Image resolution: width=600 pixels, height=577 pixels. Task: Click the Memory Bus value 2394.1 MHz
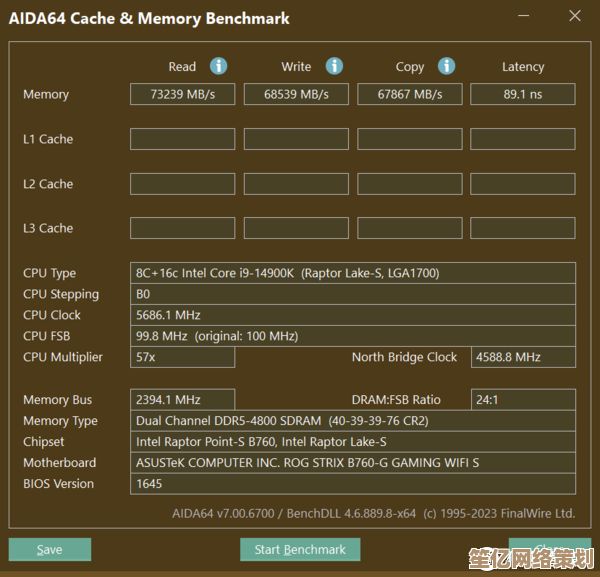(183, 400)
